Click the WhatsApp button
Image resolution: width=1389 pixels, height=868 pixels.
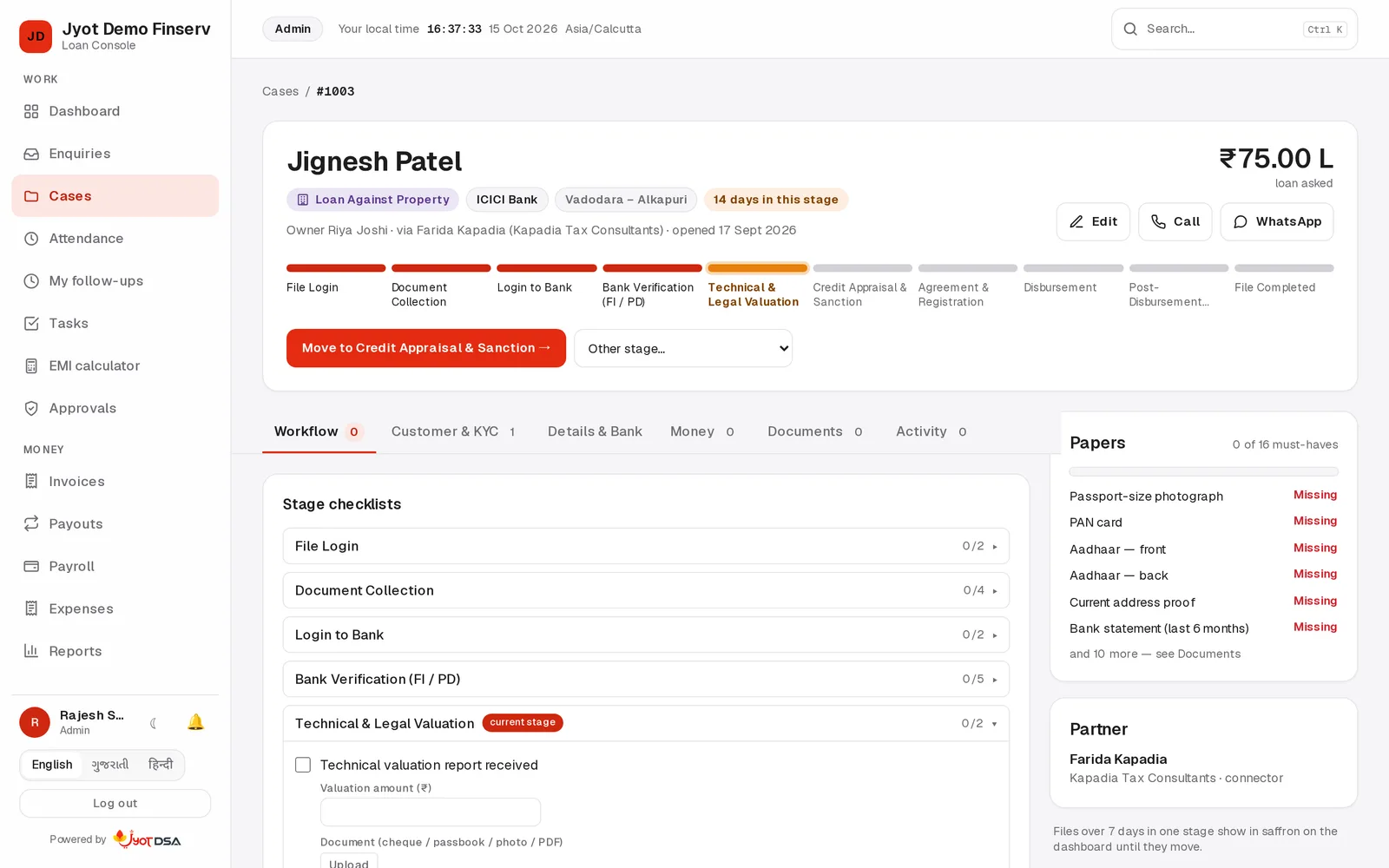(x=1277, y=221)
